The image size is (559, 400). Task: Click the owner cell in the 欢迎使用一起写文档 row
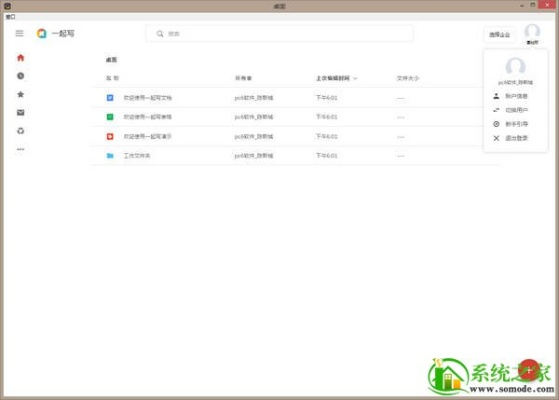[x=254, y=97]
